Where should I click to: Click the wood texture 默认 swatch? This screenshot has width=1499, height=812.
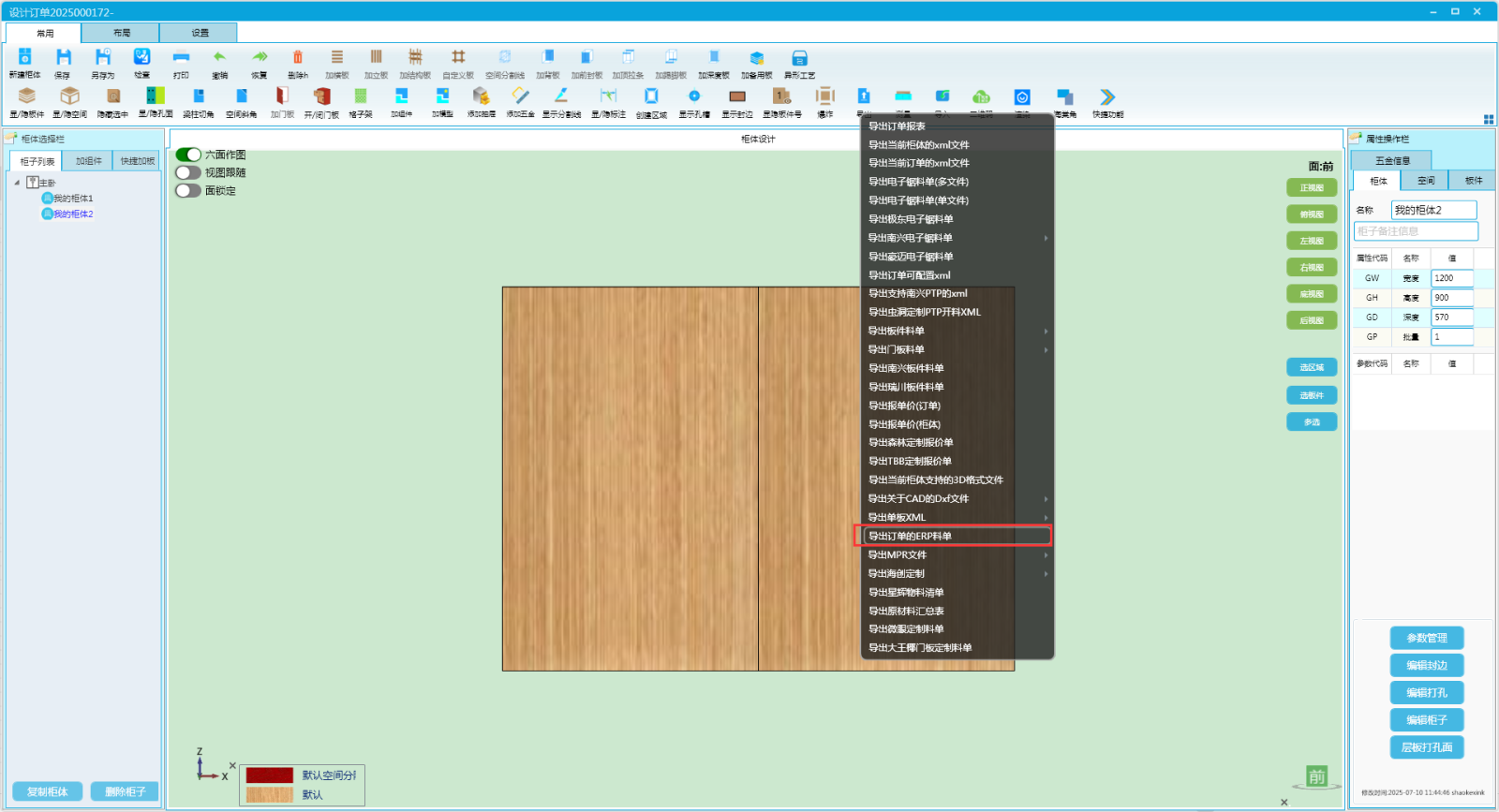coord(270,794)
